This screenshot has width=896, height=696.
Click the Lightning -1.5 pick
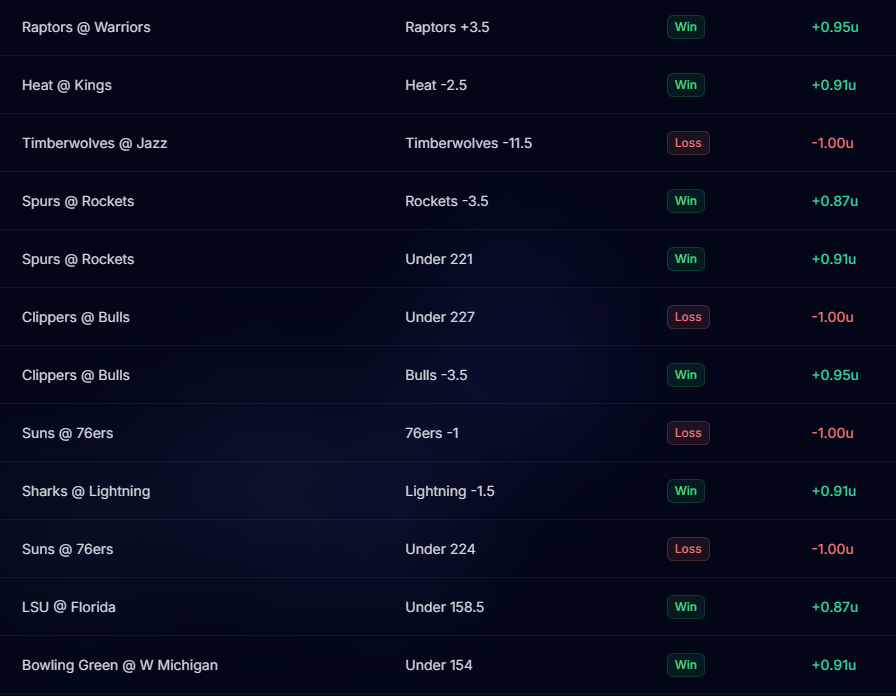click(x=450, y=491)
